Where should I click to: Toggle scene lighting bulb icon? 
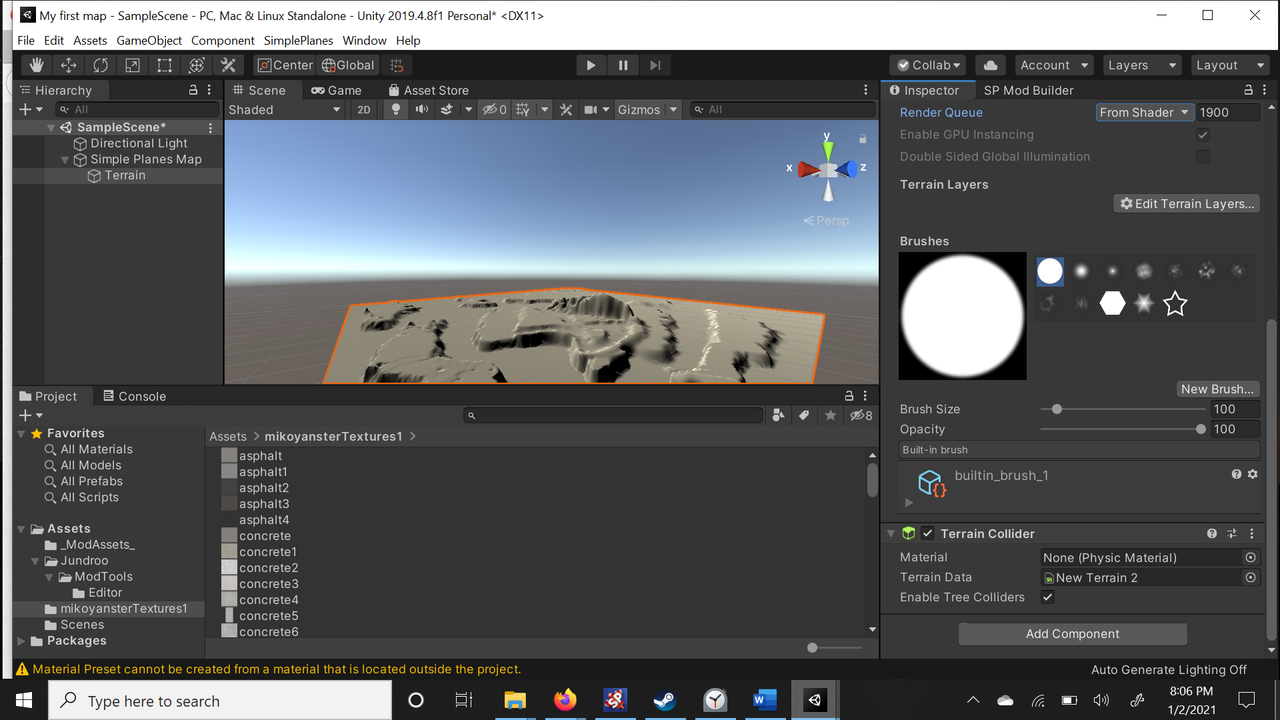pos(396,109)
